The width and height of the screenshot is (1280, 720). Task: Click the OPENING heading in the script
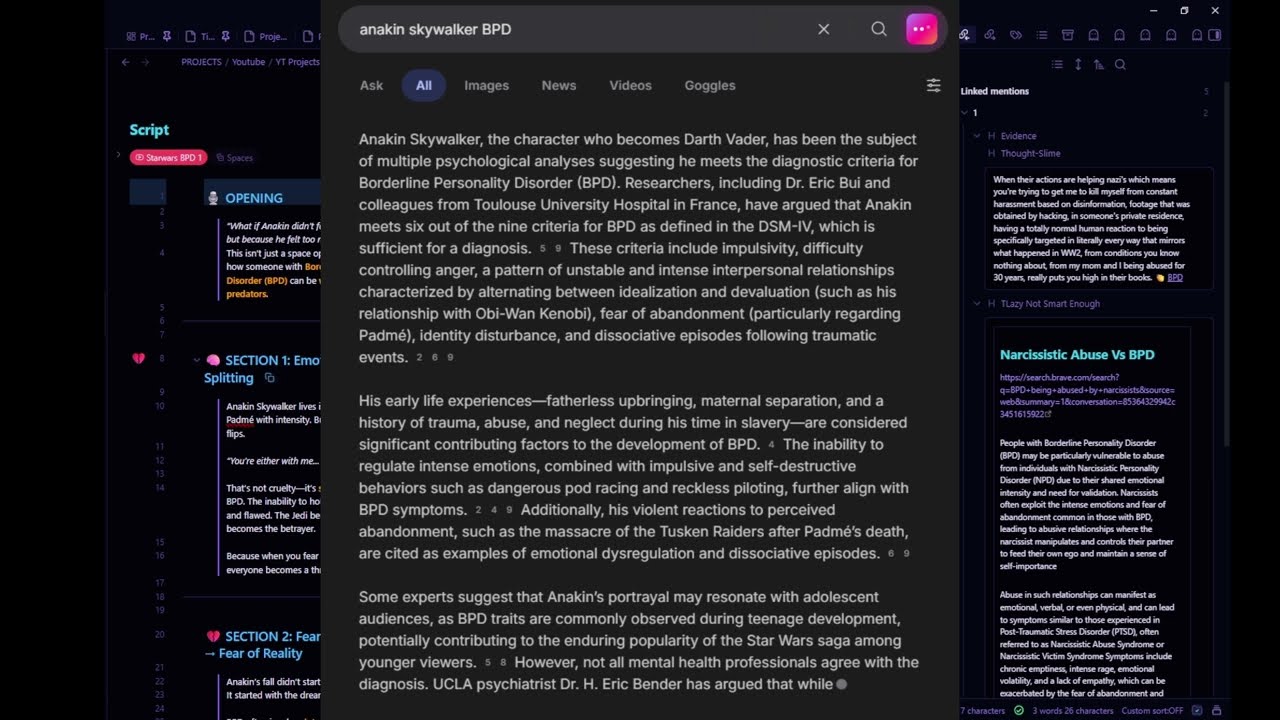pyautogui.click(x=254, y=198)
